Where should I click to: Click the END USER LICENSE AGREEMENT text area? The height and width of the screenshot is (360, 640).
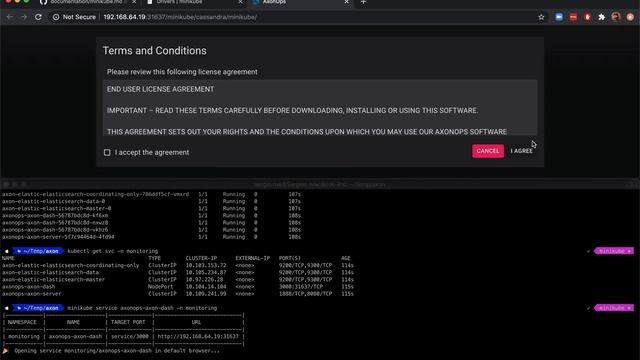[x=320, y=108]
